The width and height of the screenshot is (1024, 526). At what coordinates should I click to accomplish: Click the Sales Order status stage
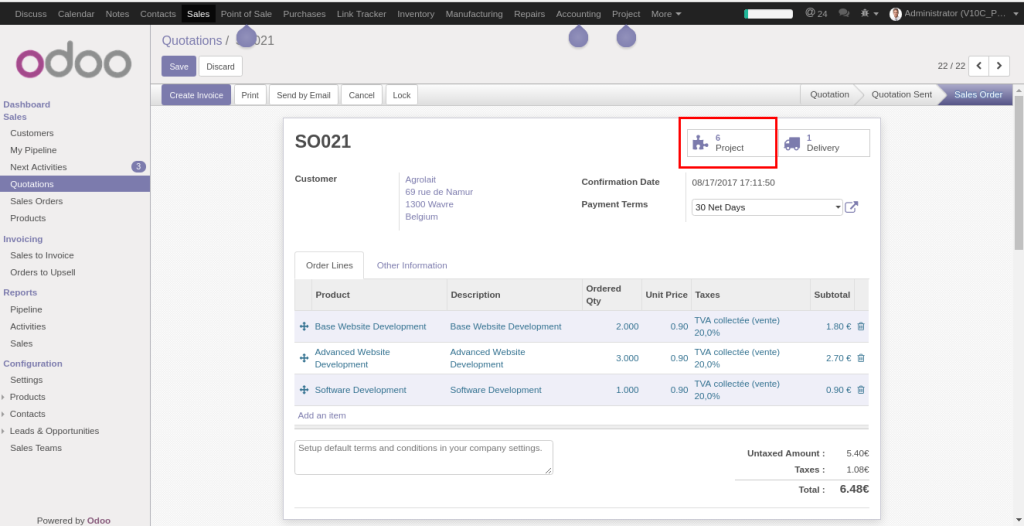[x=978, y=95]
